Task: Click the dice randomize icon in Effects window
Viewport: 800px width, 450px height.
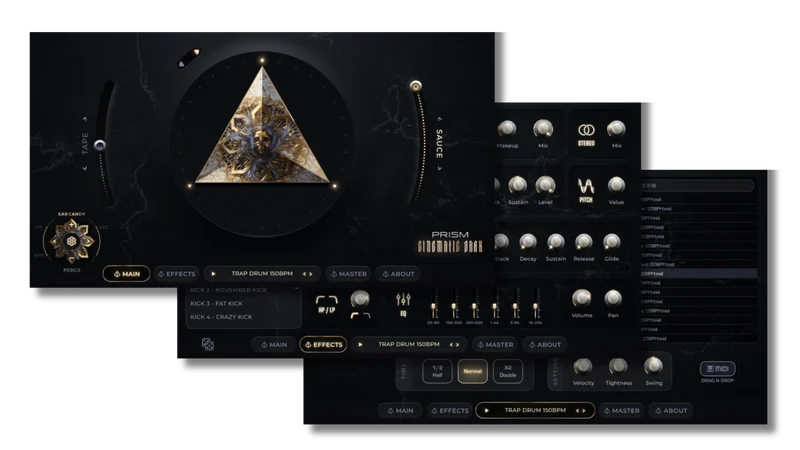Action: coord(208,344)
